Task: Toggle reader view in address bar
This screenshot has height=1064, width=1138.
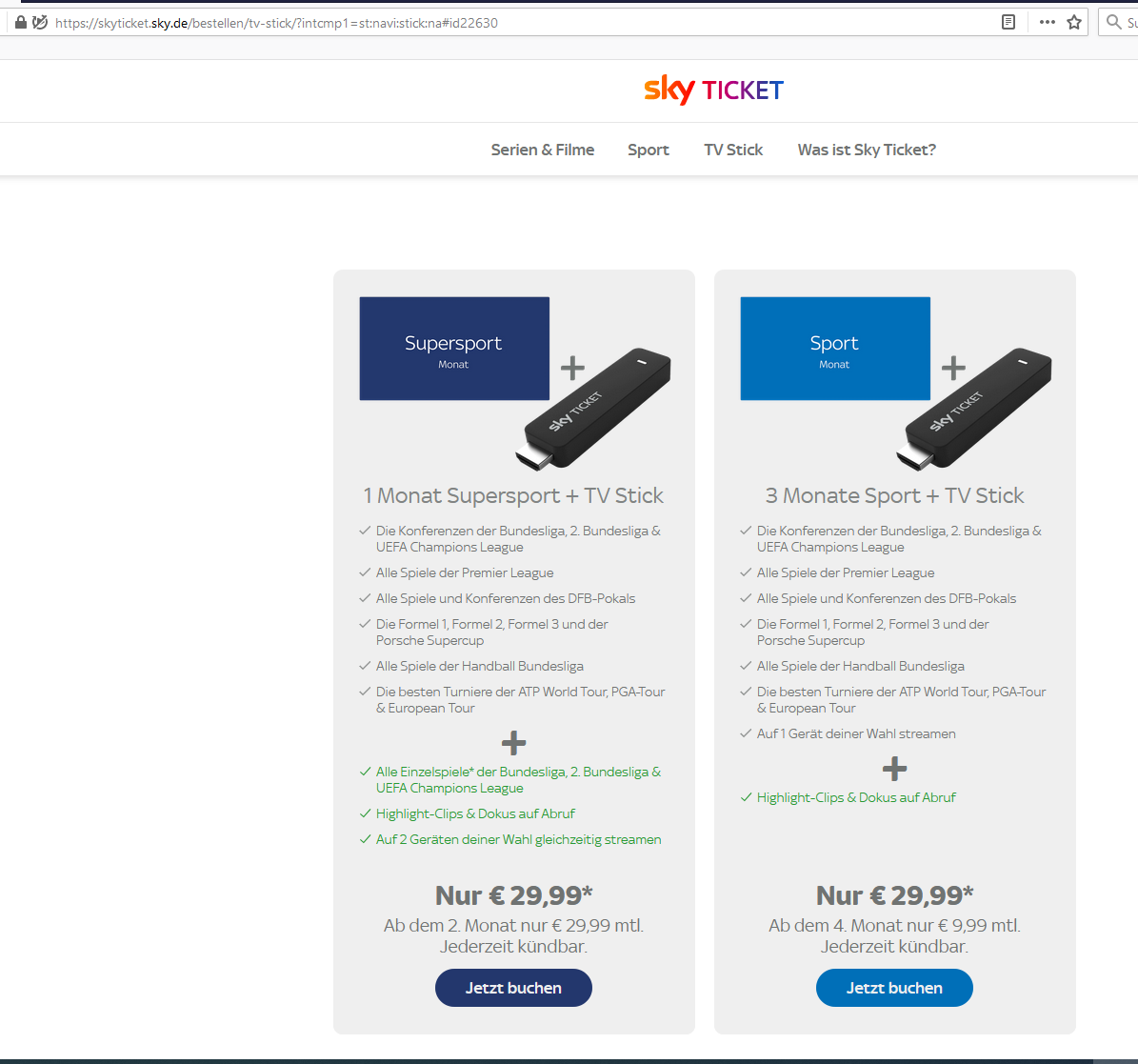Action: point(1008,22)
